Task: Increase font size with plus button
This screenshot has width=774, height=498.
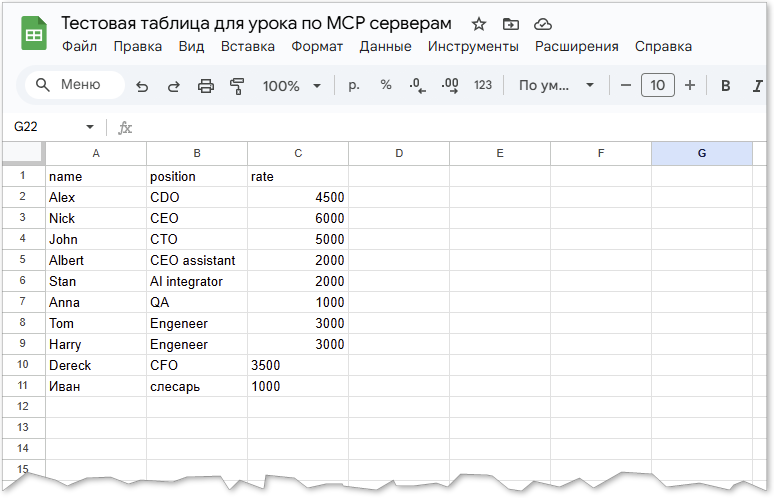Action: click(690, 86)
